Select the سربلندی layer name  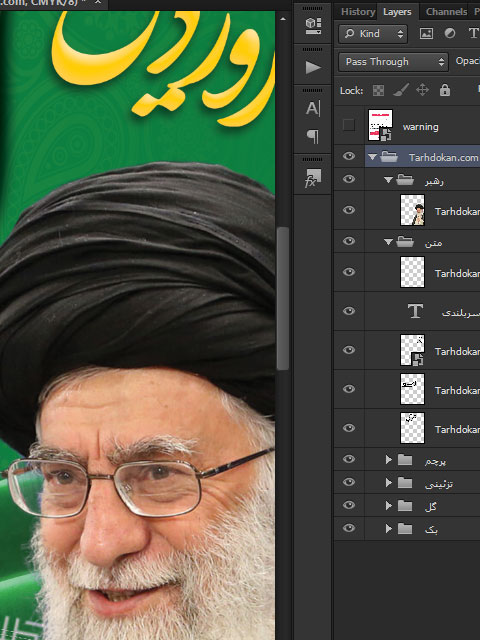coord(461,313)
